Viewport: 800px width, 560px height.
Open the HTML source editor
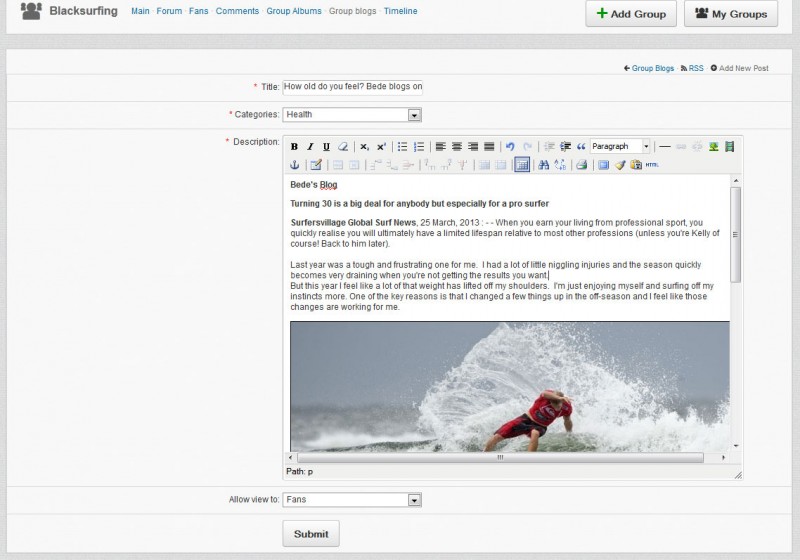click(652, 165)
